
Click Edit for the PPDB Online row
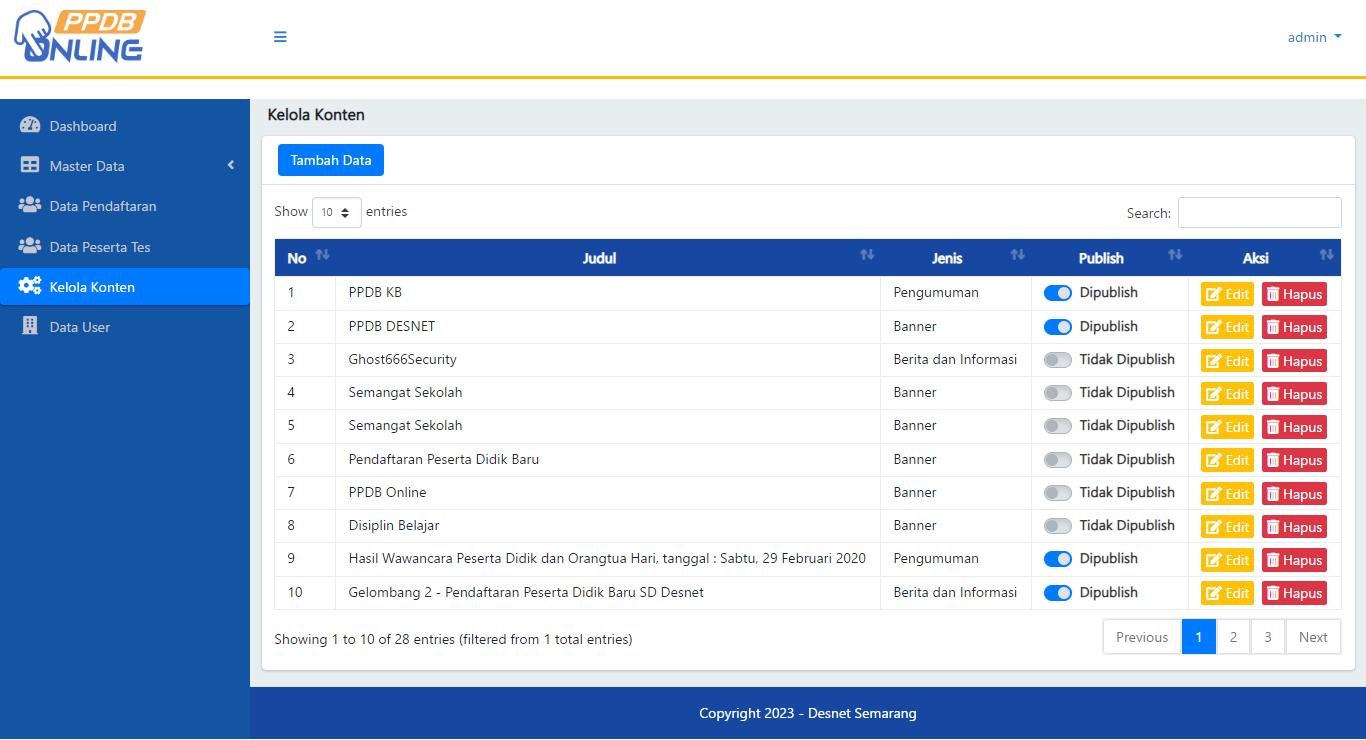pos(1227,494)
